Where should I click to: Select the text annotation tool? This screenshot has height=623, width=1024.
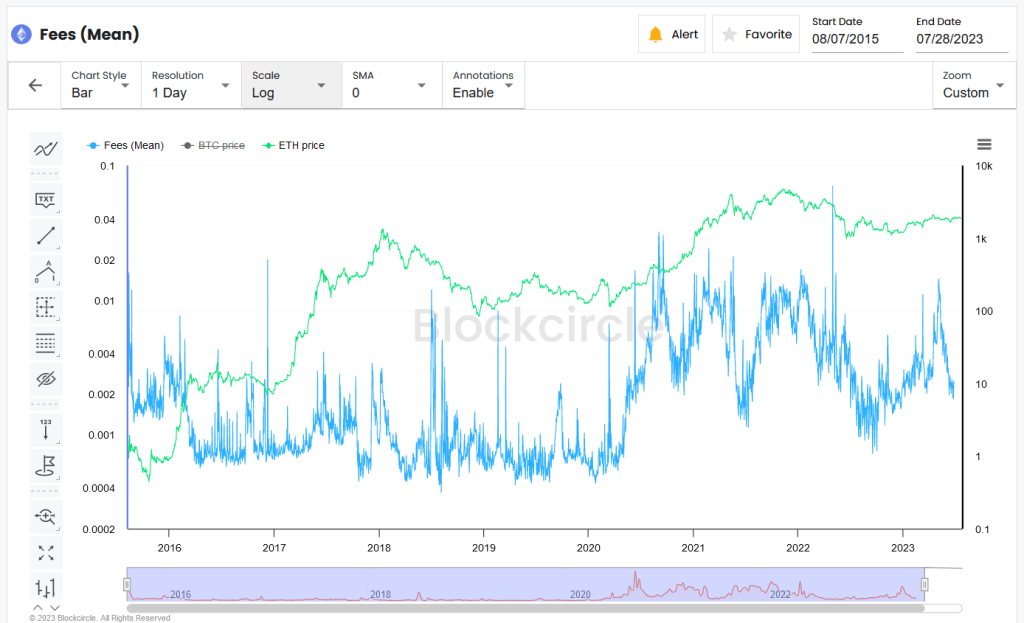(x=45, y=200)
